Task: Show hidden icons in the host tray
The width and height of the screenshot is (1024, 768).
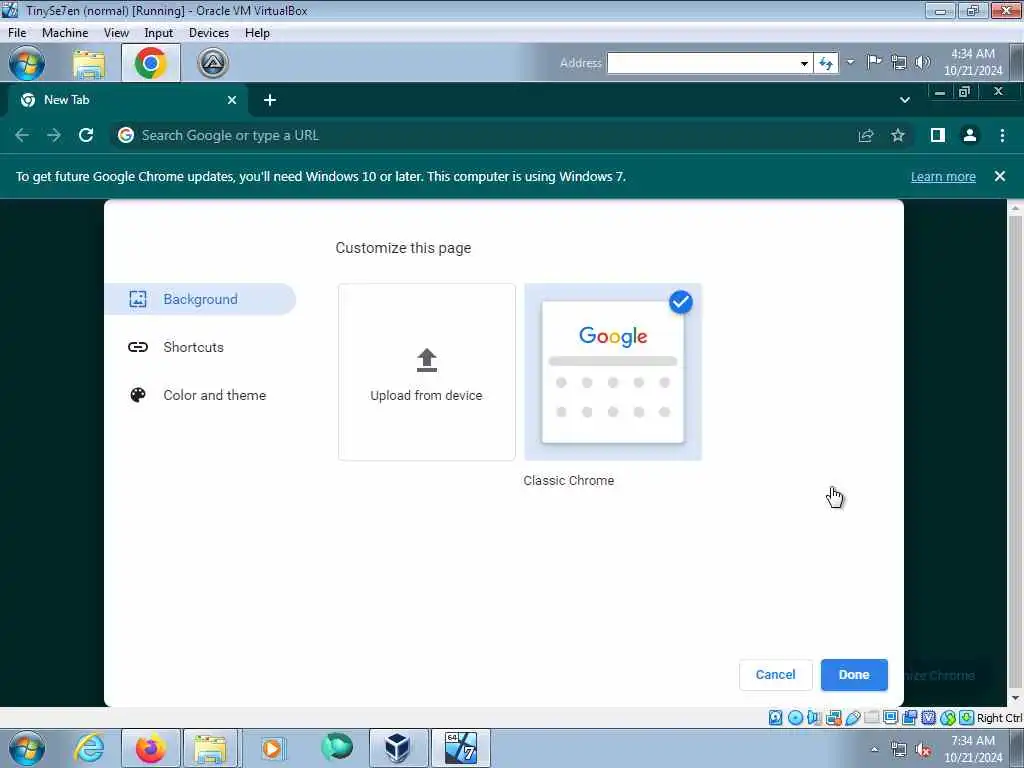Action: pyautogui.click(x=874, y=749)
